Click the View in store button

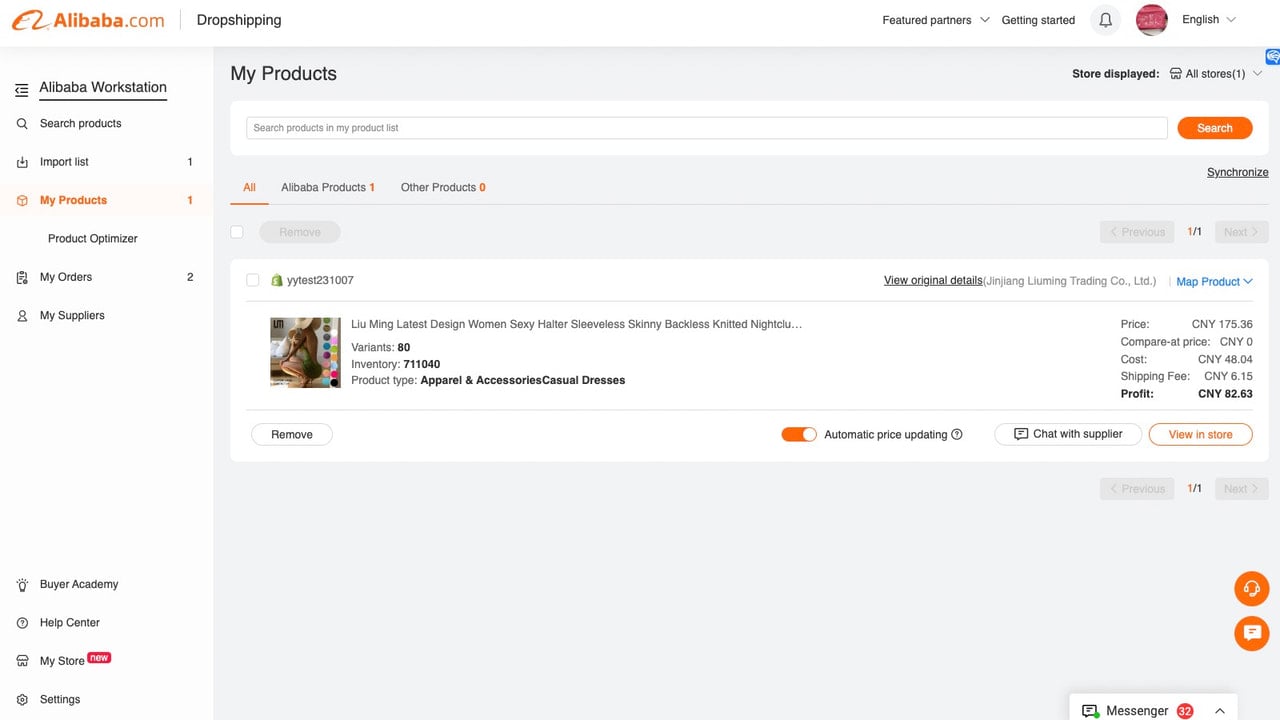tap(1200, 435)
